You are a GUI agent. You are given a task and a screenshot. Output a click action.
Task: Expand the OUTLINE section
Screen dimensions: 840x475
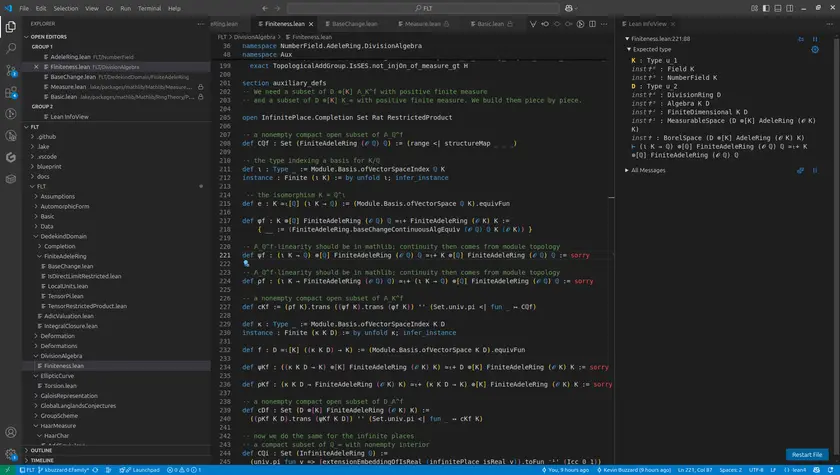click(42, 450)
